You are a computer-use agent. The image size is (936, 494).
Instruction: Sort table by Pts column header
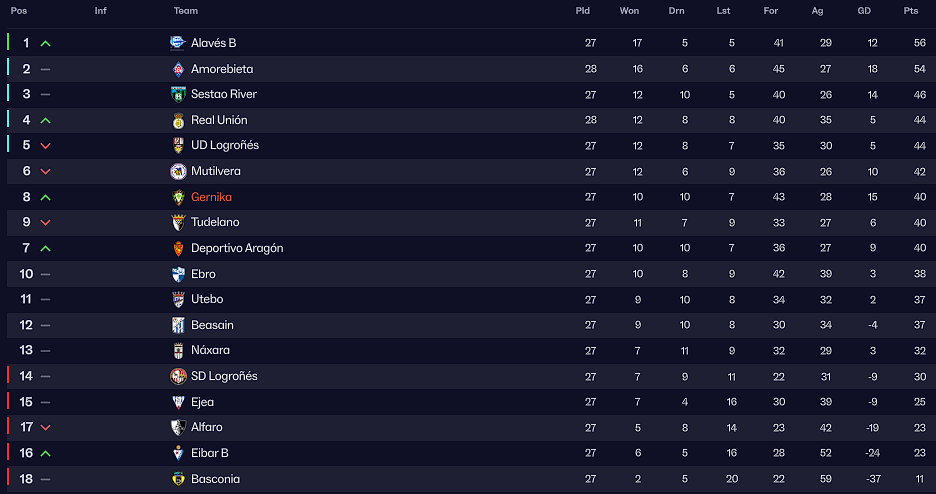910,11
